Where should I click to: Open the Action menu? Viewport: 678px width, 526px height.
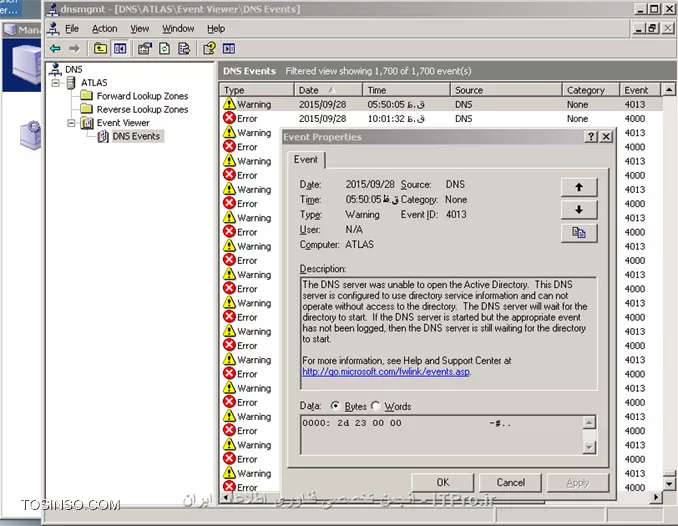[105, 29]
